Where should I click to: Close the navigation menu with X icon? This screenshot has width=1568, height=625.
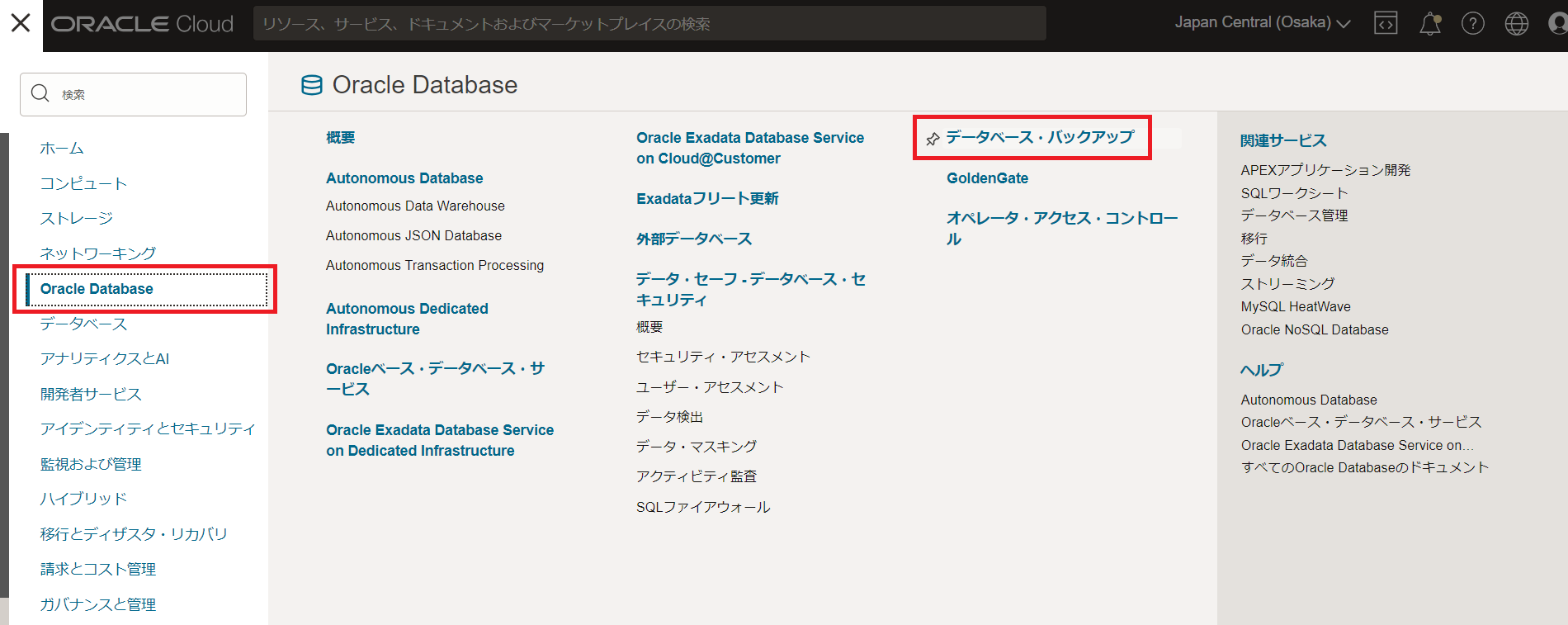21,23
